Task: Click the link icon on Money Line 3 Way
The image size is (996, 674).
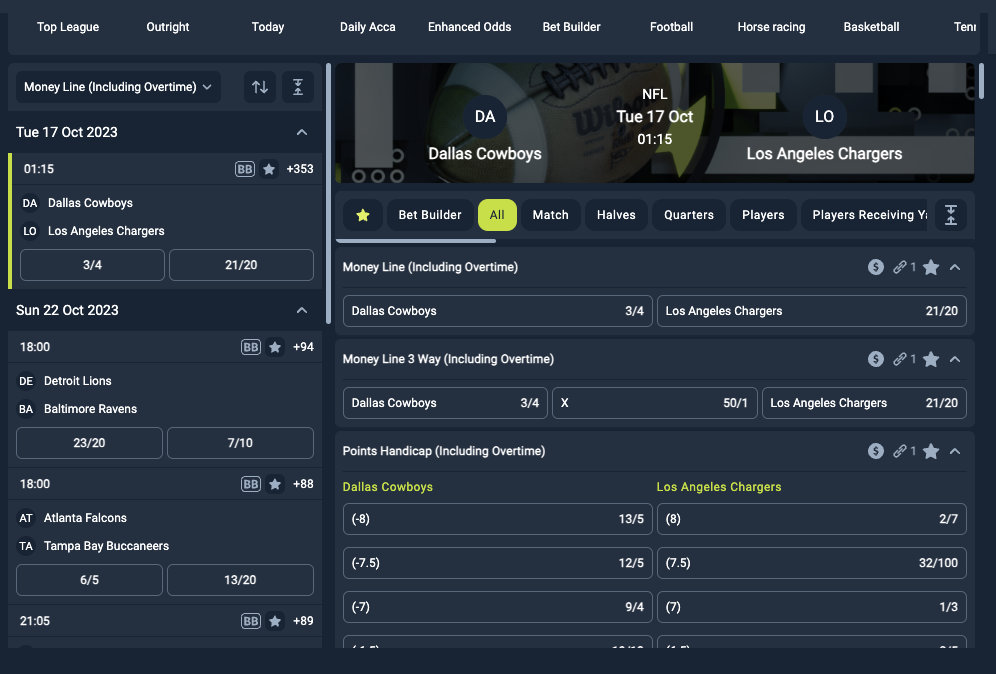Action: (x=899, y=360)
